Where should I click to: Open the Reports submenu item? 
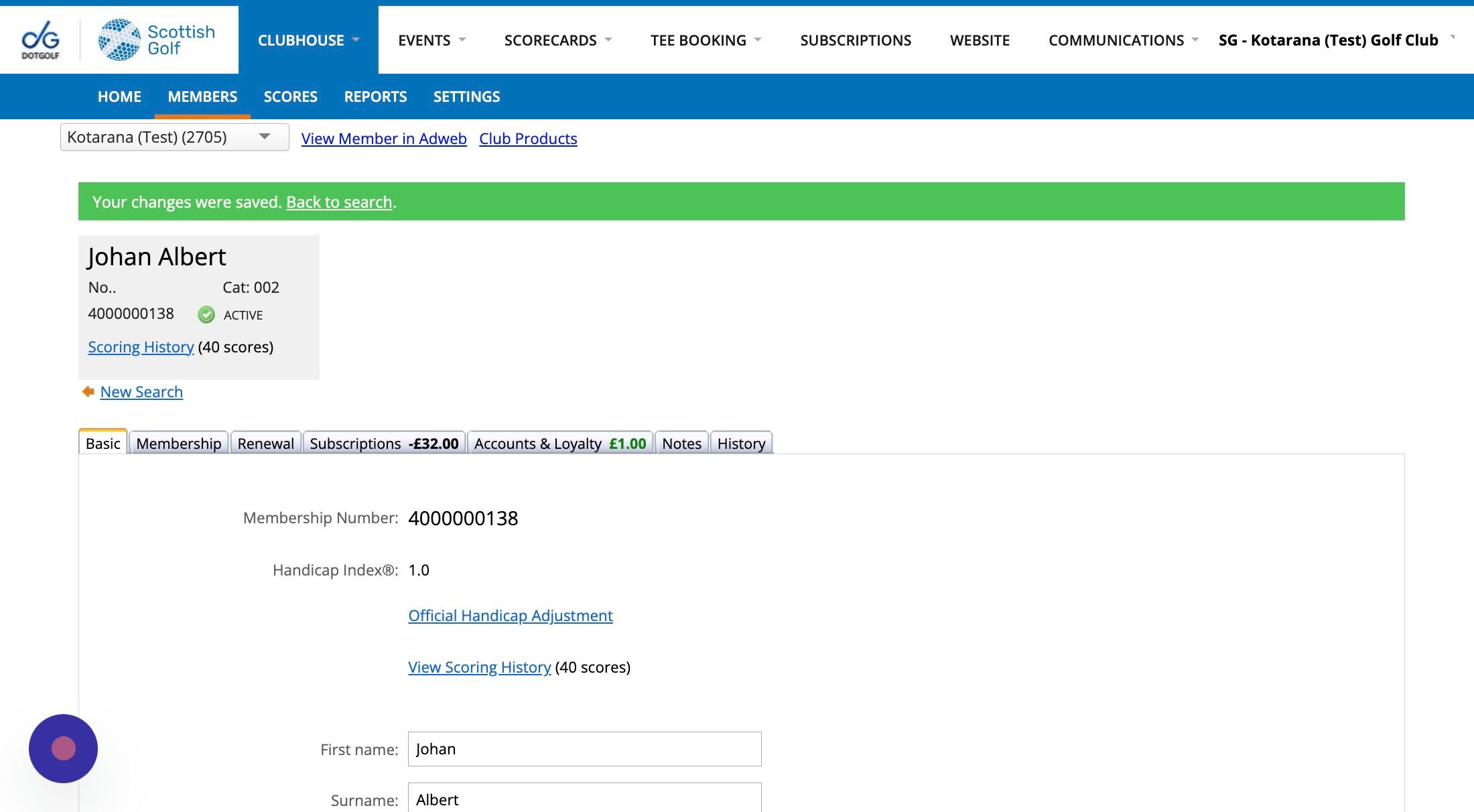coord(375,96)
